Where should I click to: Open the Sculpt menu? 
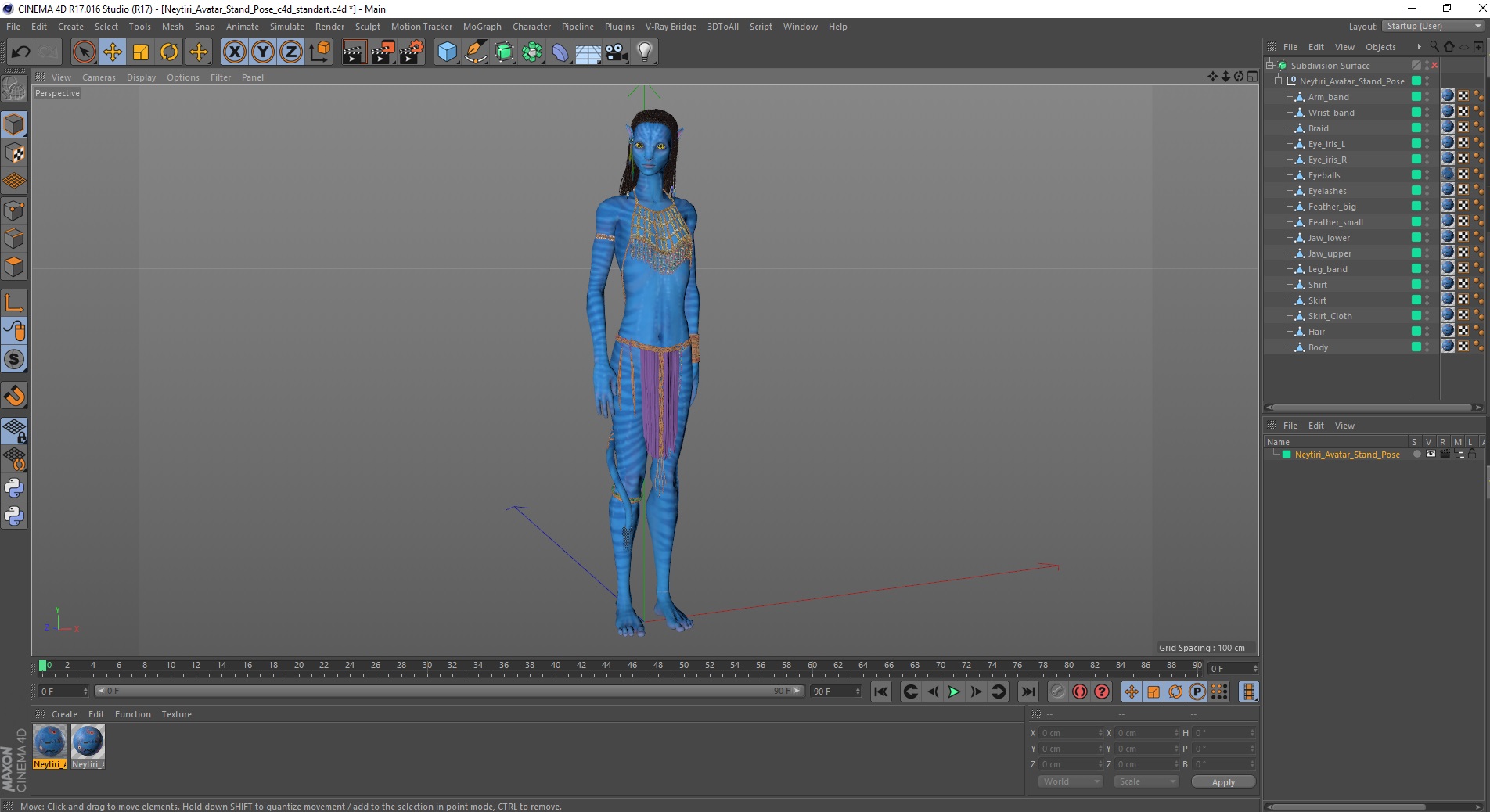tap(367, 27)
